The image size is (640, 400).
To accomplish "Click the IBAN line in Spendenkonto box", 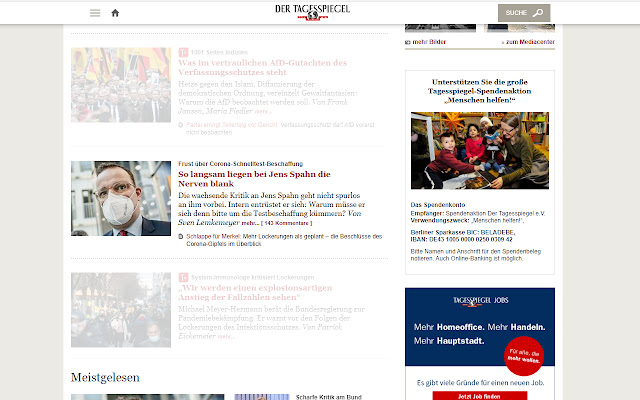I will [x=462, y=240].
